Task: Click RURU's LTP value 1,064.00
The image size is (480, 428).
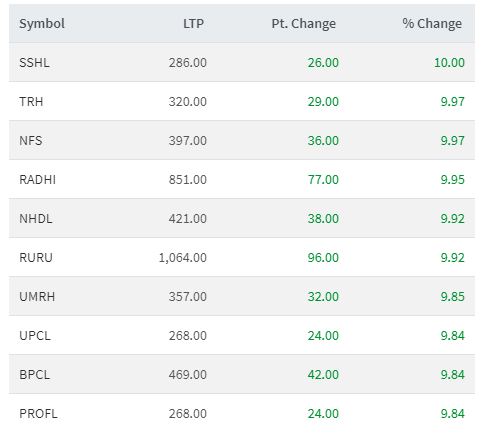Action: click(183, 258)
